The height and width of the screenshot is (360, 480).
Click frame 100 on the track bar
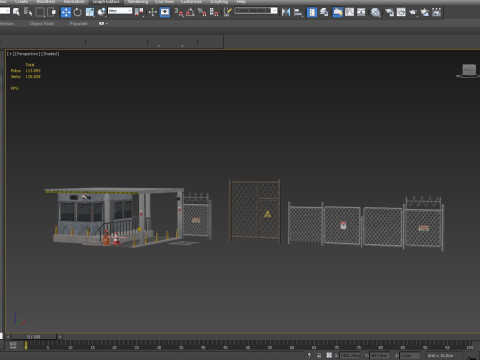pos(469,347)
